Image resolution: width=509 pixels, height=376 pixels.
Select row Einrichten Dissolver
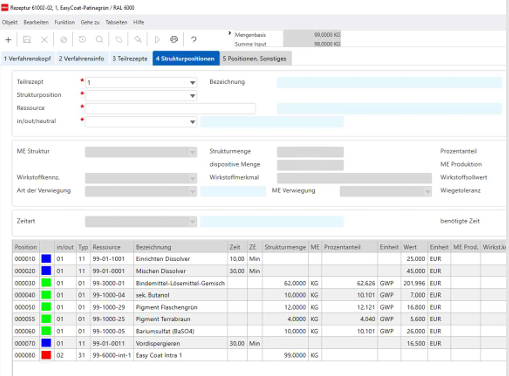tap(259, 259)
